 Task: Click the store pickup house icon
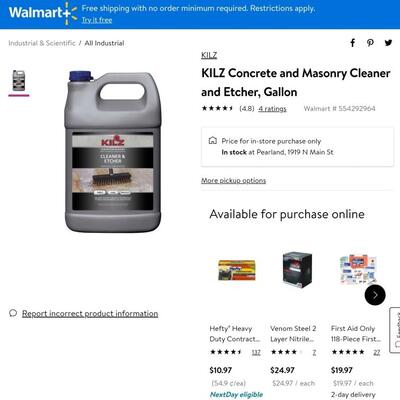tap(212, 140)
